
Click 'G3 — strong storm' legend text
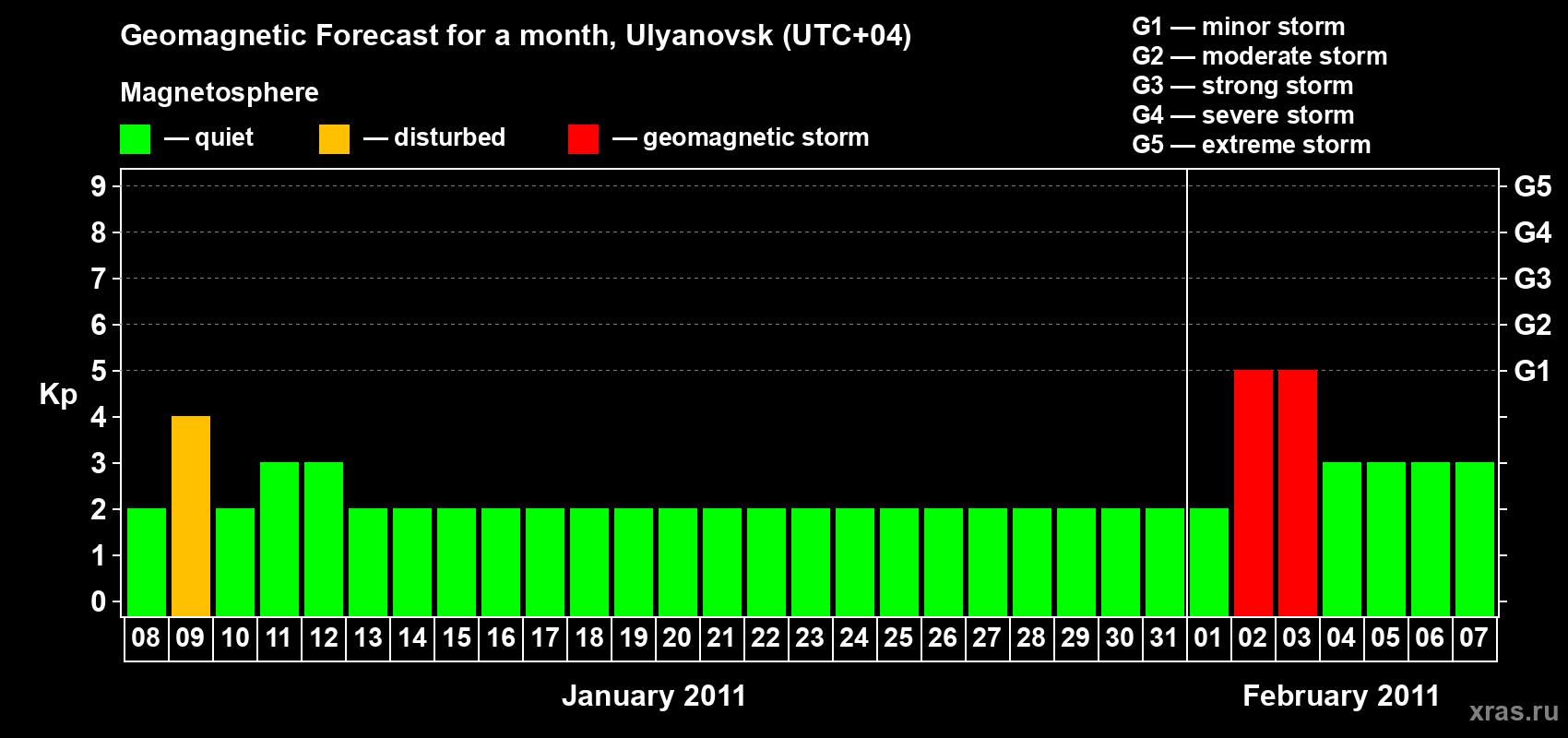point(1243,86)
